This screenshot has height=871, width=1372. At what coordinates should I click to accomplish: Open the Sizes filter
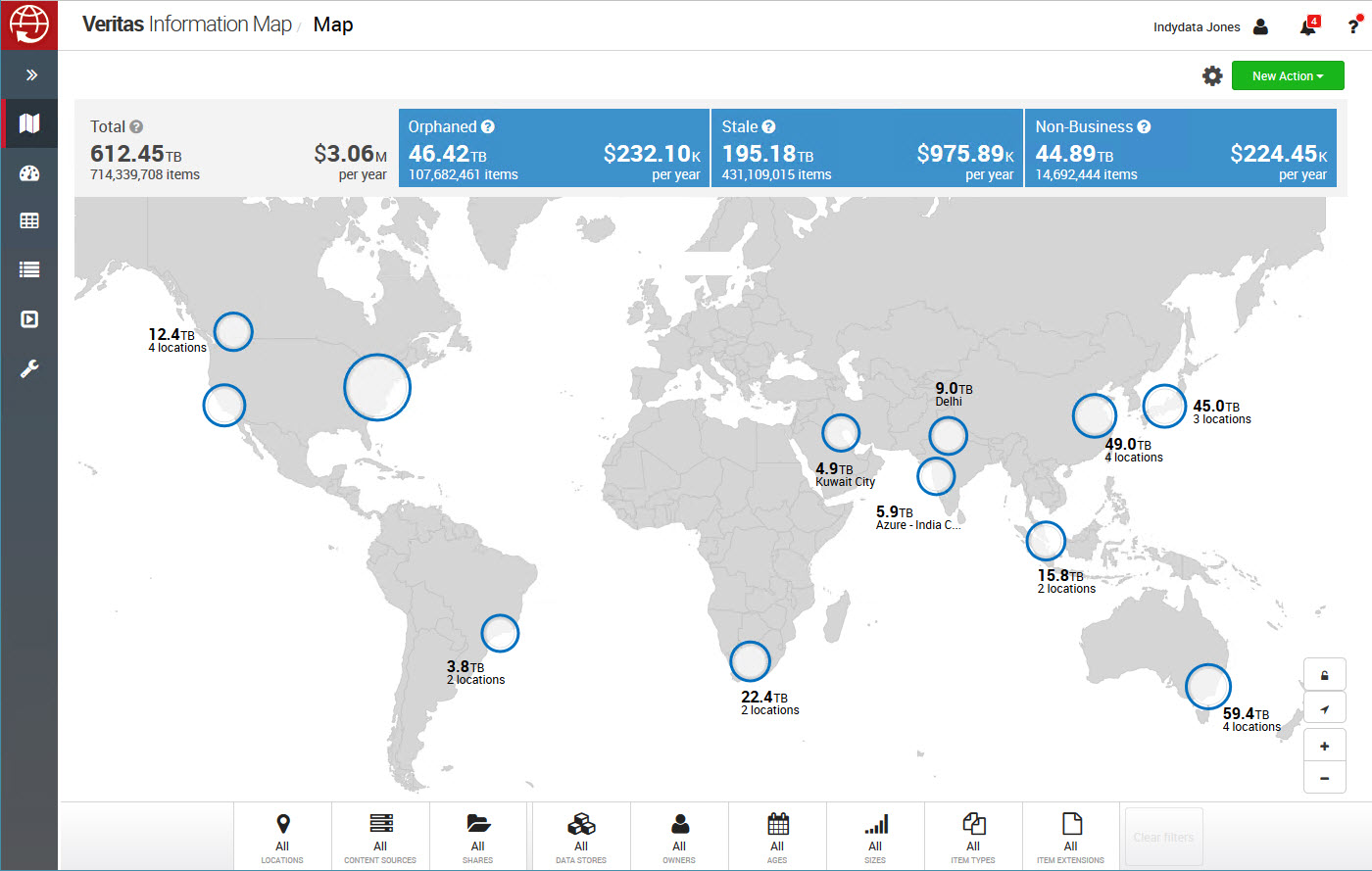875,838
